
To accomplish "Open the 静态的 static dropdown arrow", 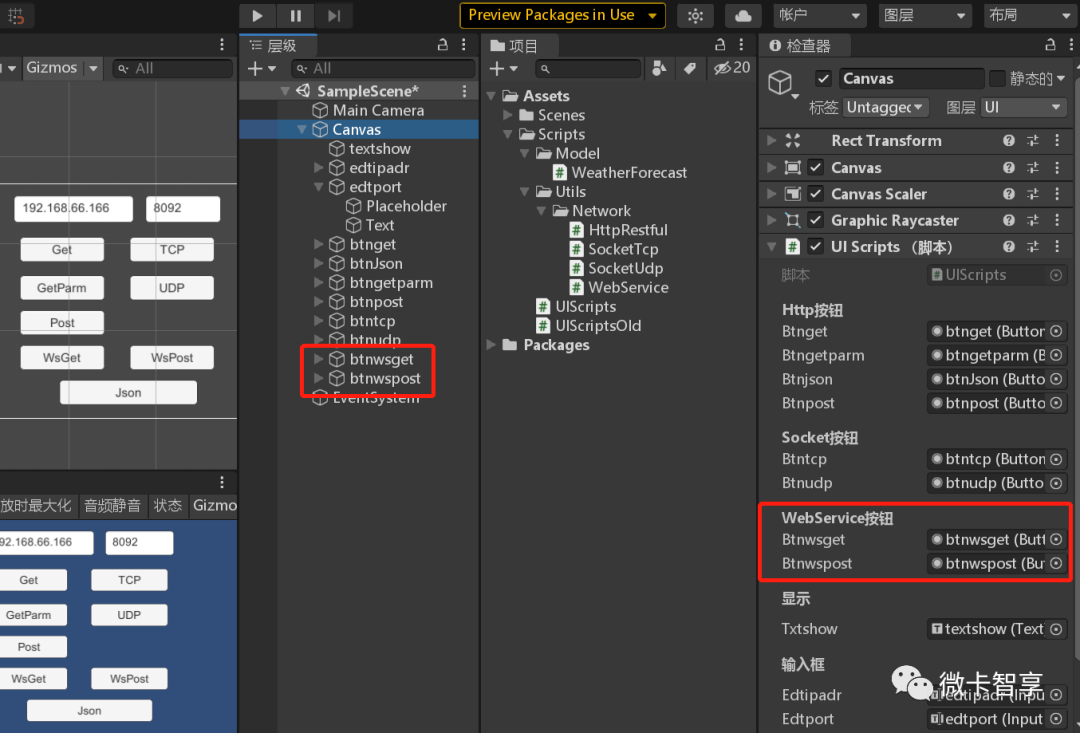I will coord(1061,79).
